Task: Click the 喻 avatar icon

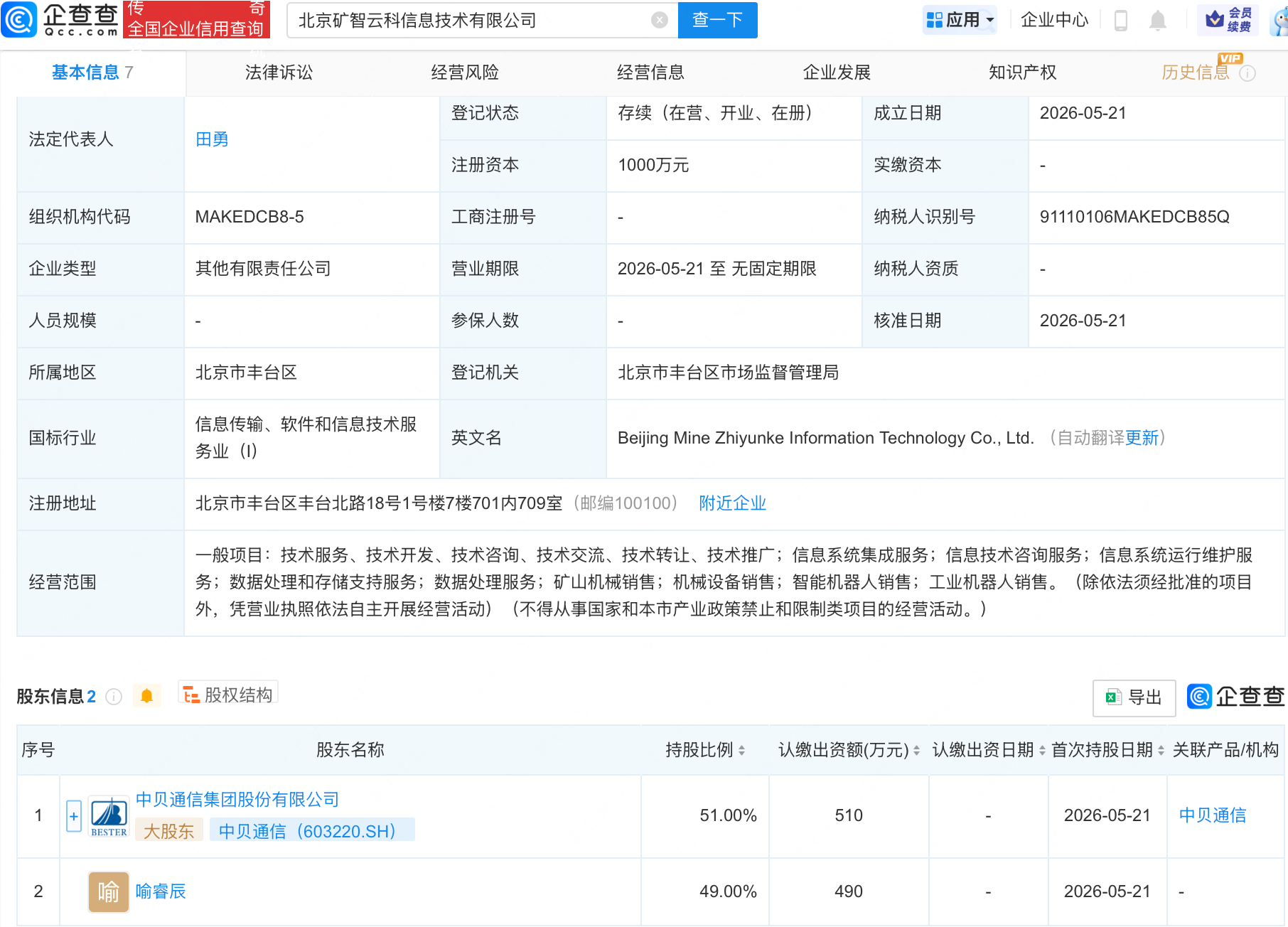Action: [x=109, y=891]
